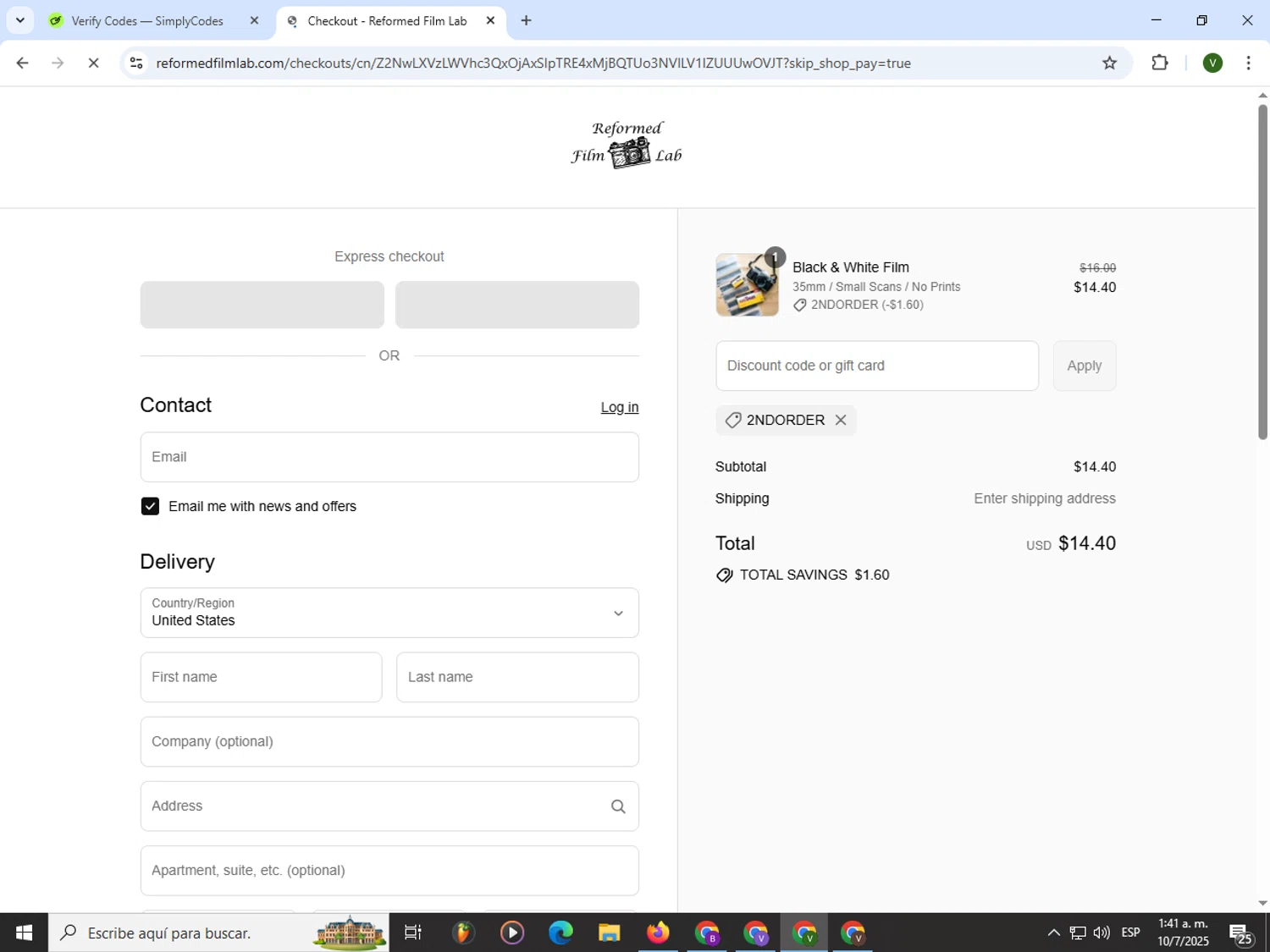Viewport: 1270px width, 952px height.
Task: Click the Reformed Film Lab logo
Action: 627,145
